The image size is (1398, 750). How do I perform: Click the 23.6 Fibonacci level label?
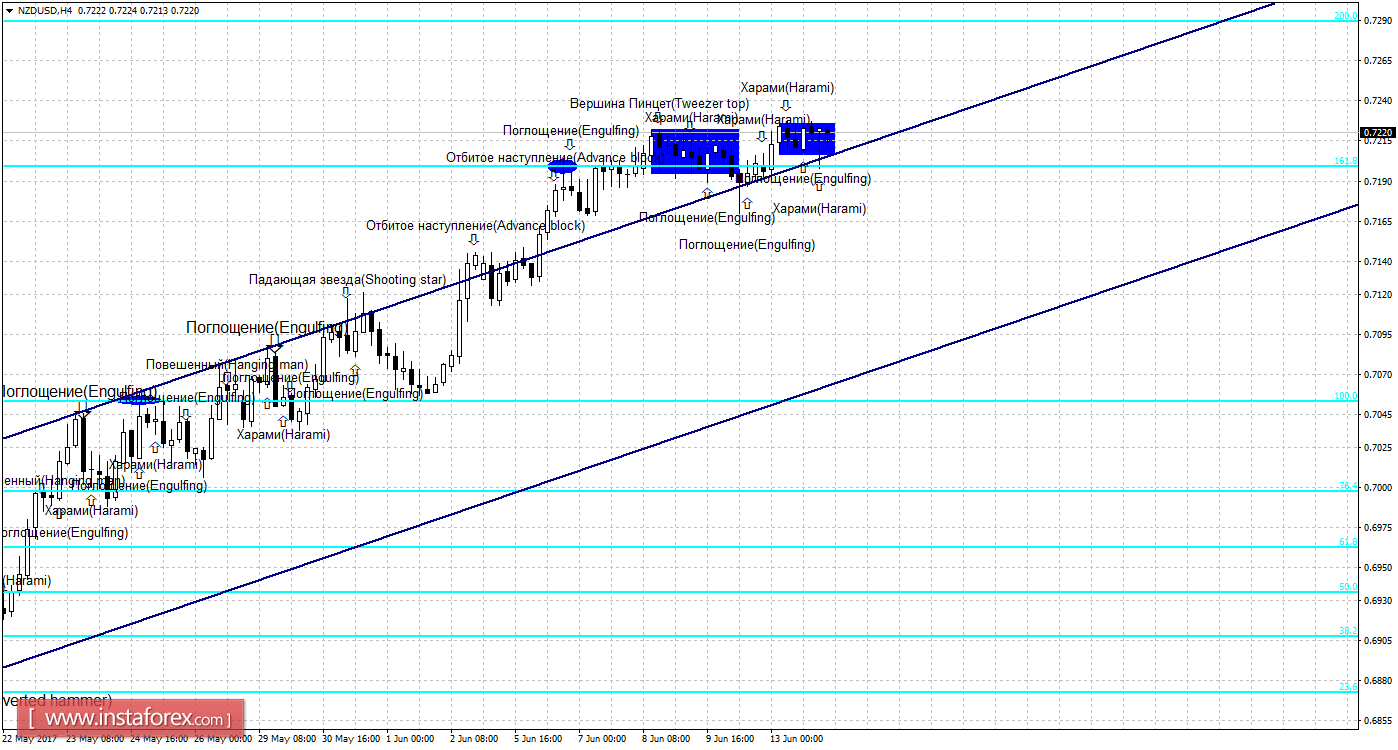[1348, 687]
